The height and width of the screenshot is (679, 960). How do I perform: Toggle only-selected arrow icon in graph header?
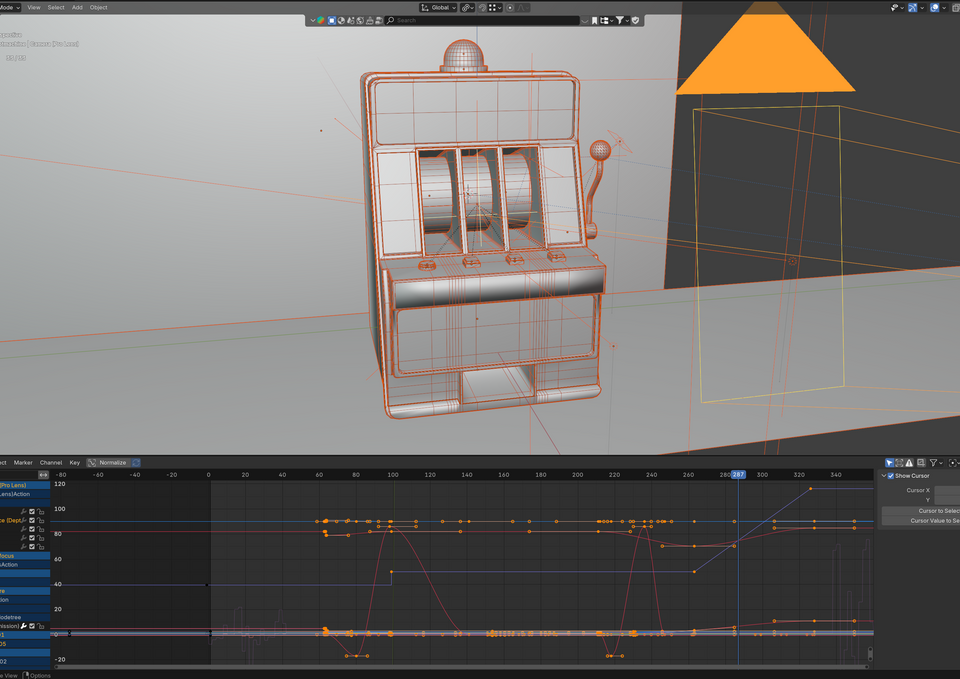(890, 463)
